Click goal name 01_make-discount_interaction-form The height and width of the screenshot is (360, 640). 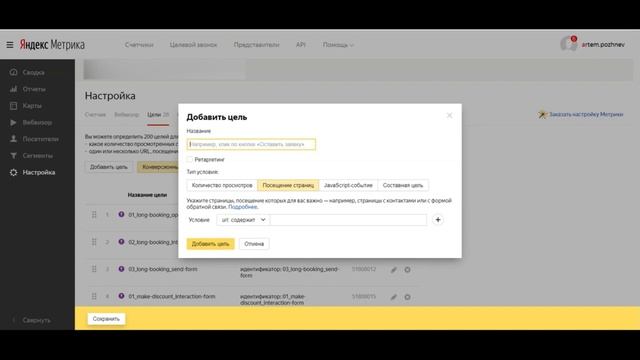click(x=172, y=296)
